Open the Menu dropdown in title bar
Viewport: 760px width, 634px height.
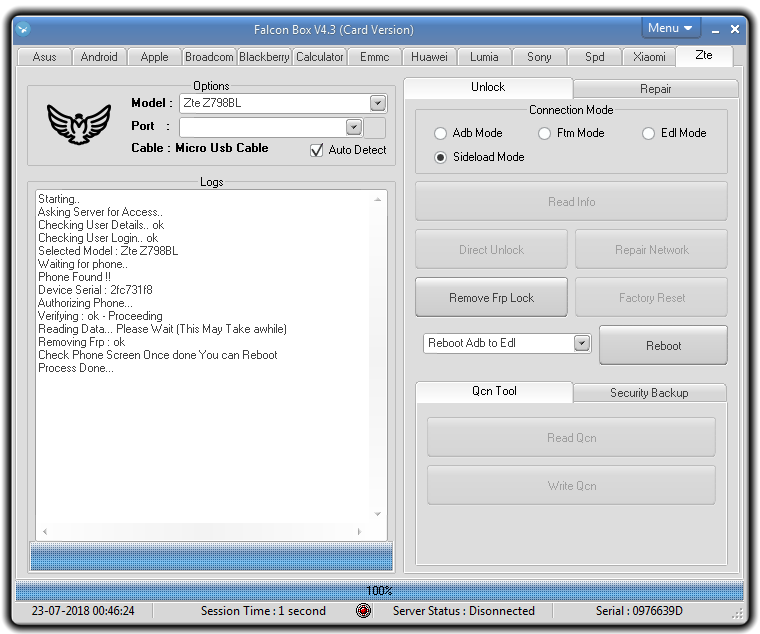coord(671,28)
